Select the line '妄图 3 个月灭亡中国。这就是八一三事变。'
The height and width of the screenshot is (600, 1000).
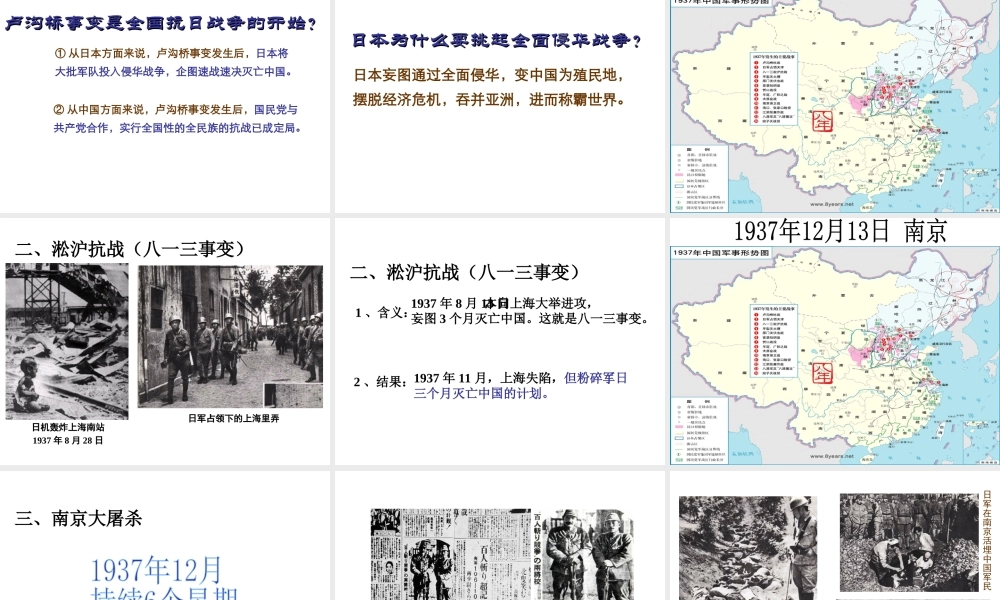(x=530, y=319)
